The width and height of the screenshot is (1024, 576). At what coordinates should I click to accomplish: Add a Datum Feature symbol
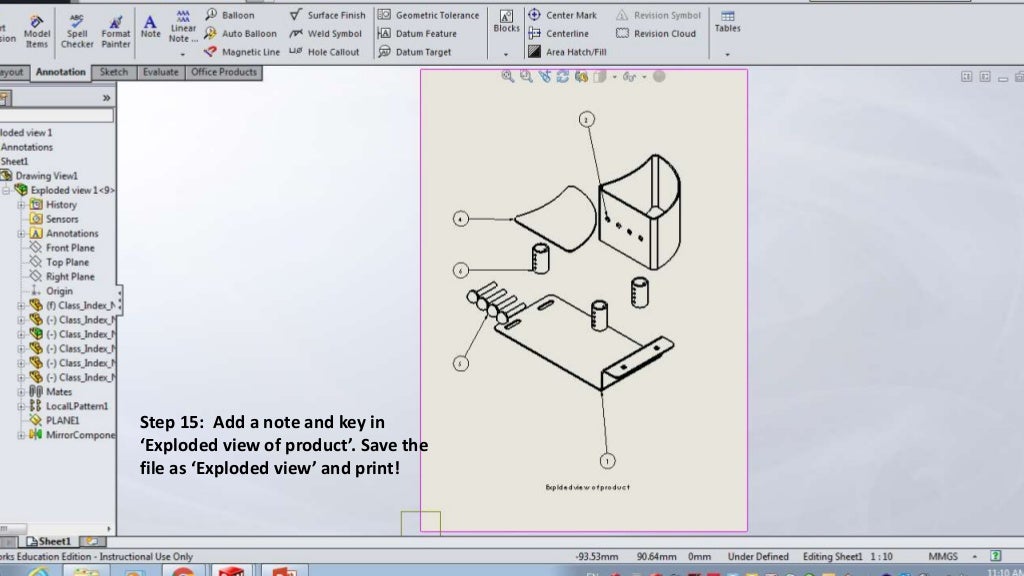click(417, 33)
